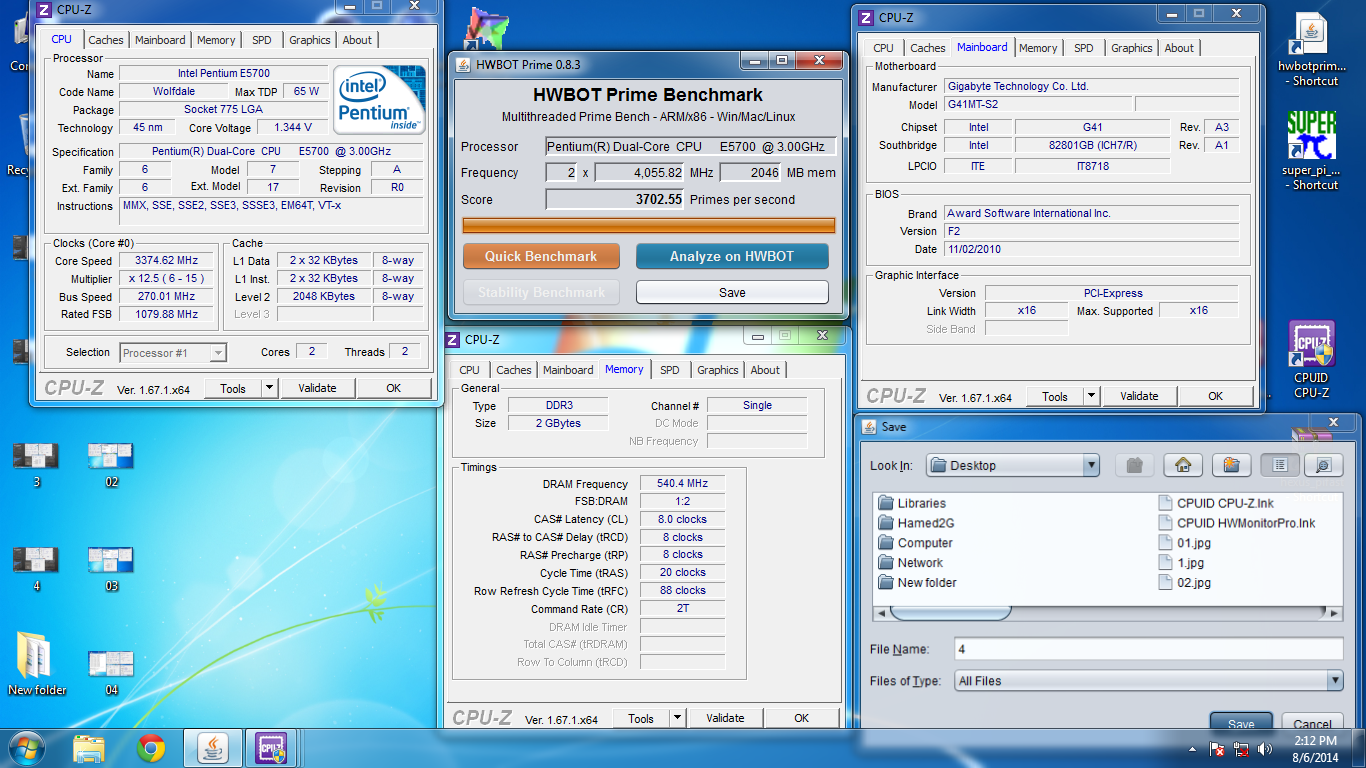This screenshot has width=1366, height=768.
Task: Click the Libraries folder in Save dialog
Action: pos(911,503)
